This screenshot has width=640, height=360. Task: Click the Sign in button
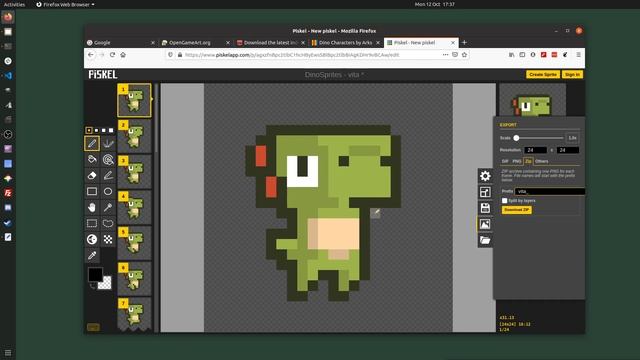[572, 75]
